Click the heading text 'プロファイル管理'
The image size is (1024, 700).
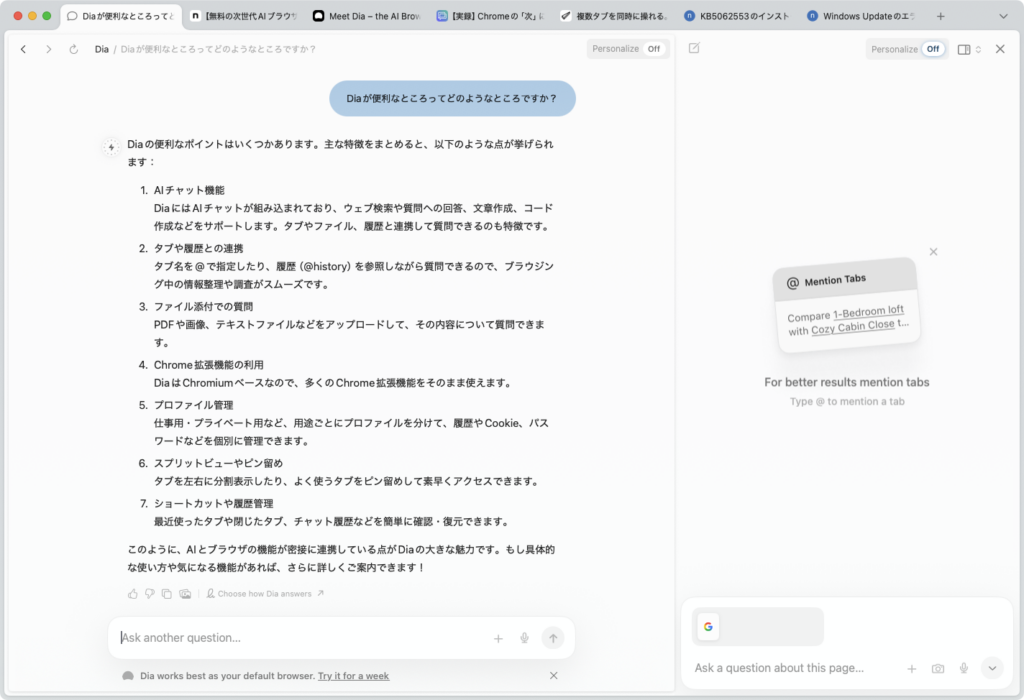[193, 405]
